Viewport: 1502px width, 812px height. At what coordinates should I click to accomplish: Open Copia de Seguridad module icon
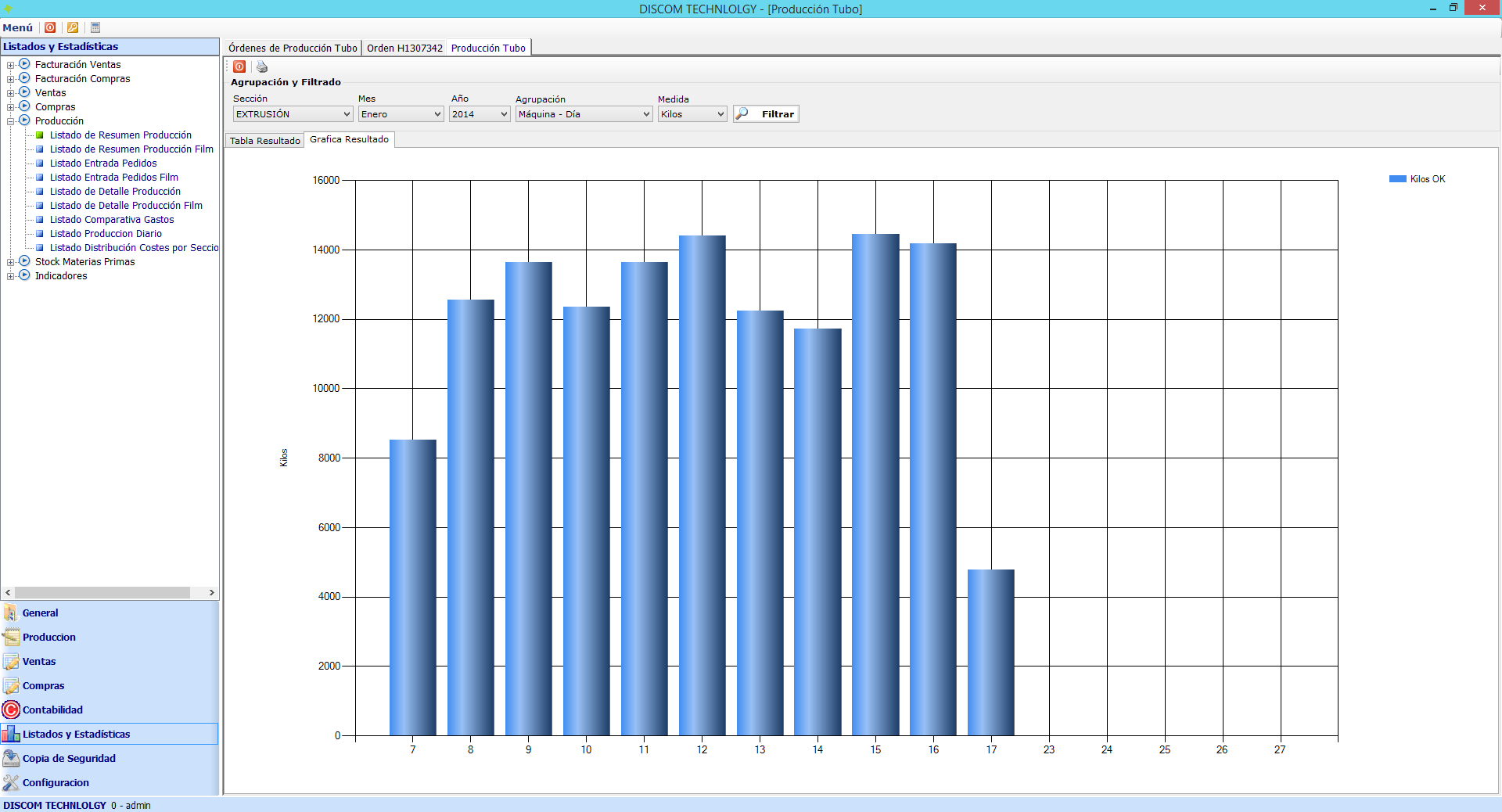point(11,758)
